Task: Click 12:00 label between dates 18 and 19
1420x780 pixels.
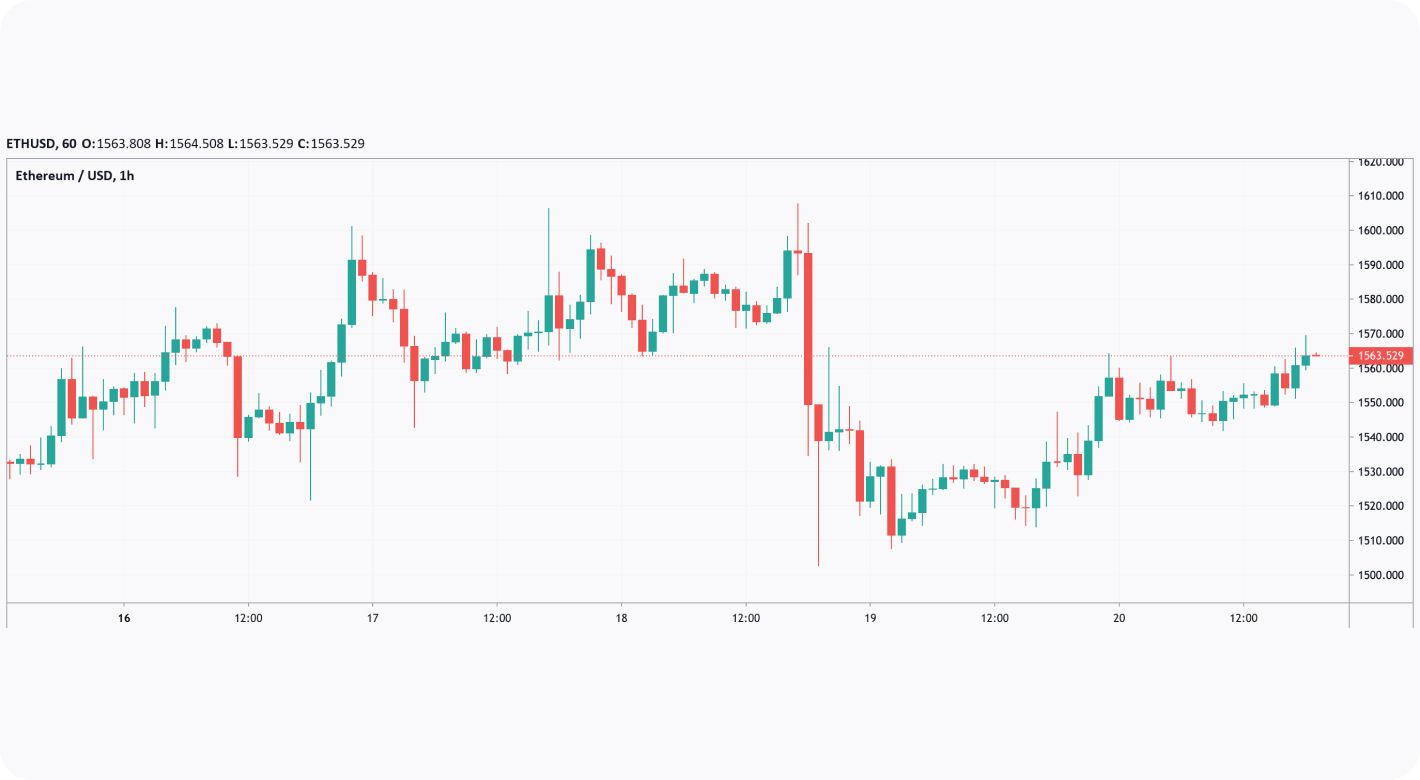Action: (746, 618)
